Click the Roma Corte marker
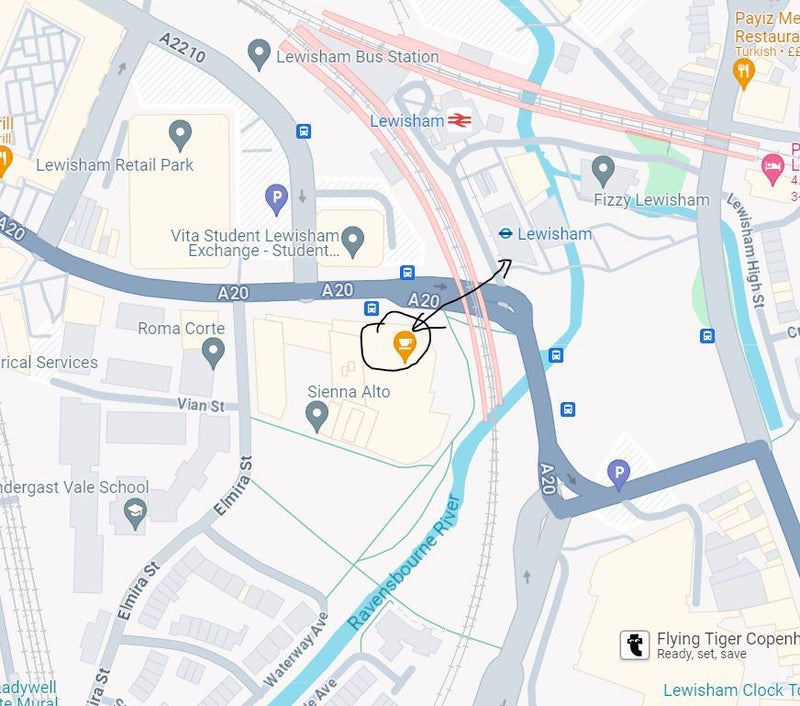The height and width of the screenshot is (706, 800). click(x=213, y=354)
